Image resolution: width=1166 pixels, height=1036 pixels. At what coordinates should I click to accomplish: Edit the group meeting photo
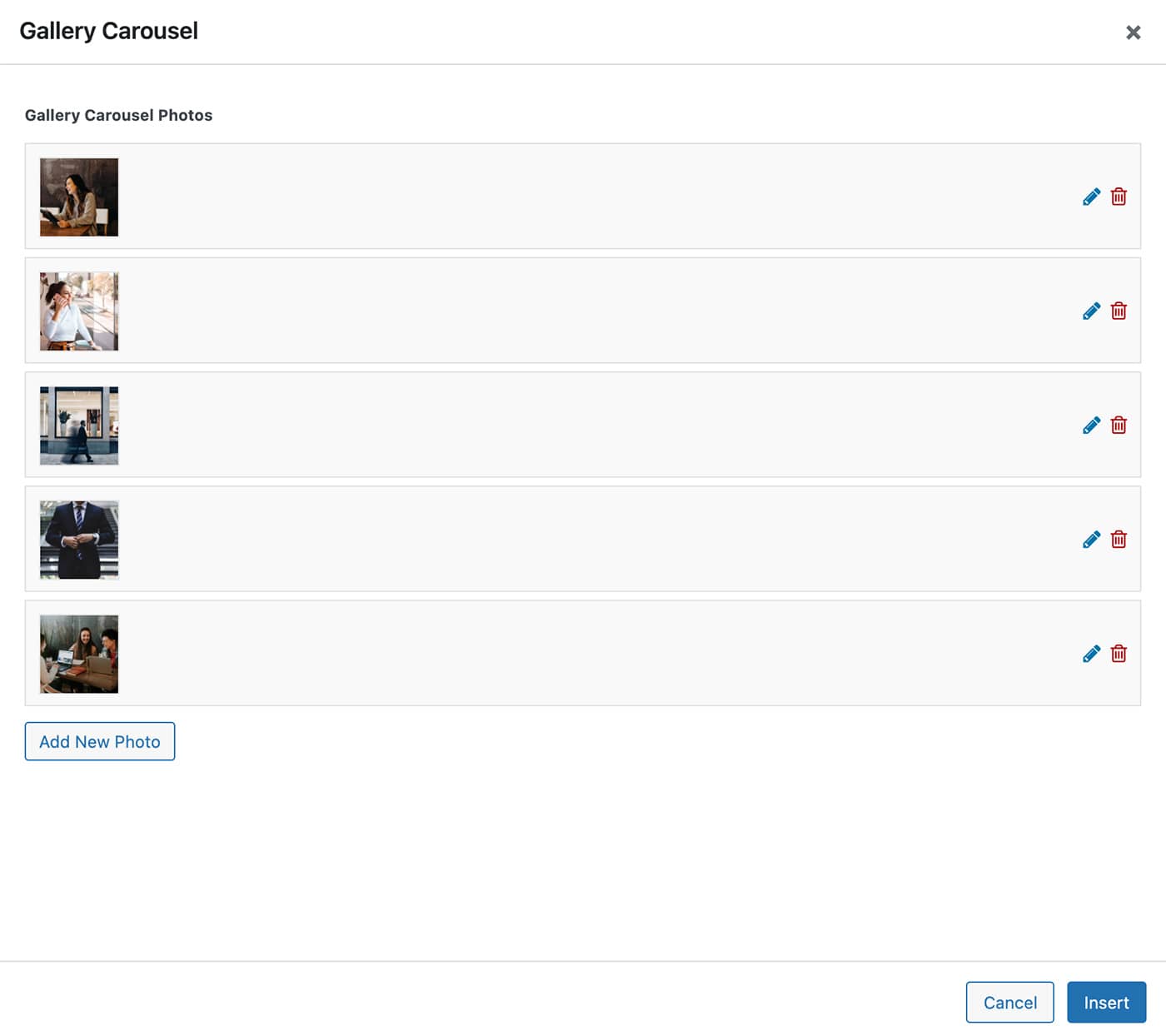(1091, 654)
